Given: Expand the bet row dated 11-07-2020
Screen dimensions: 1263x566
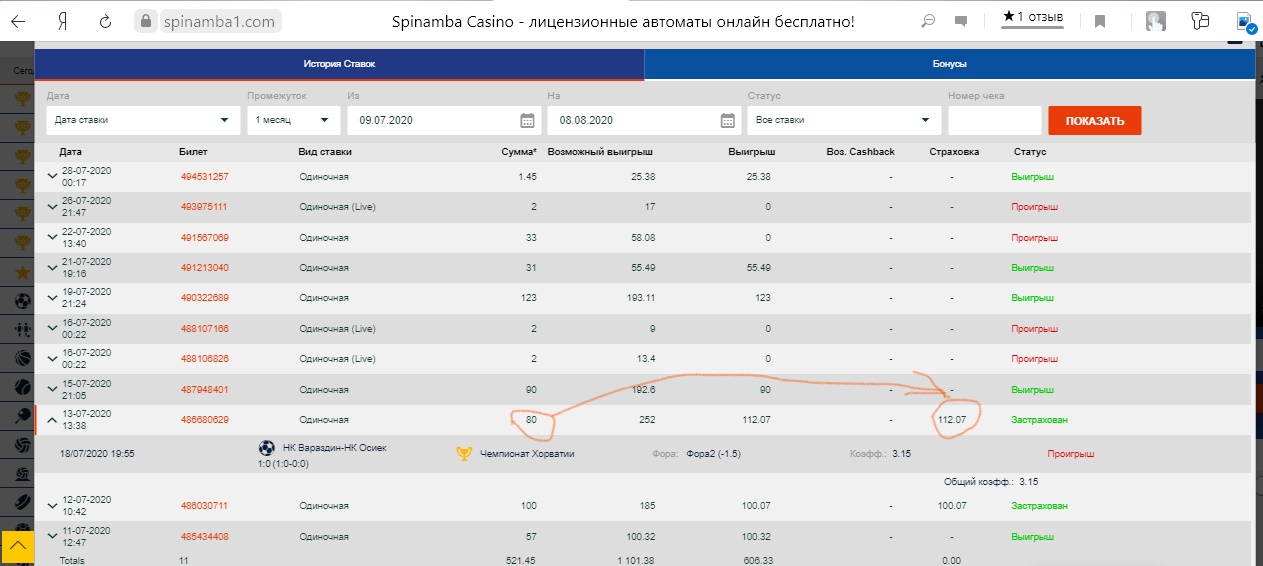Looking at the screenshot, I should pos(52,537).
